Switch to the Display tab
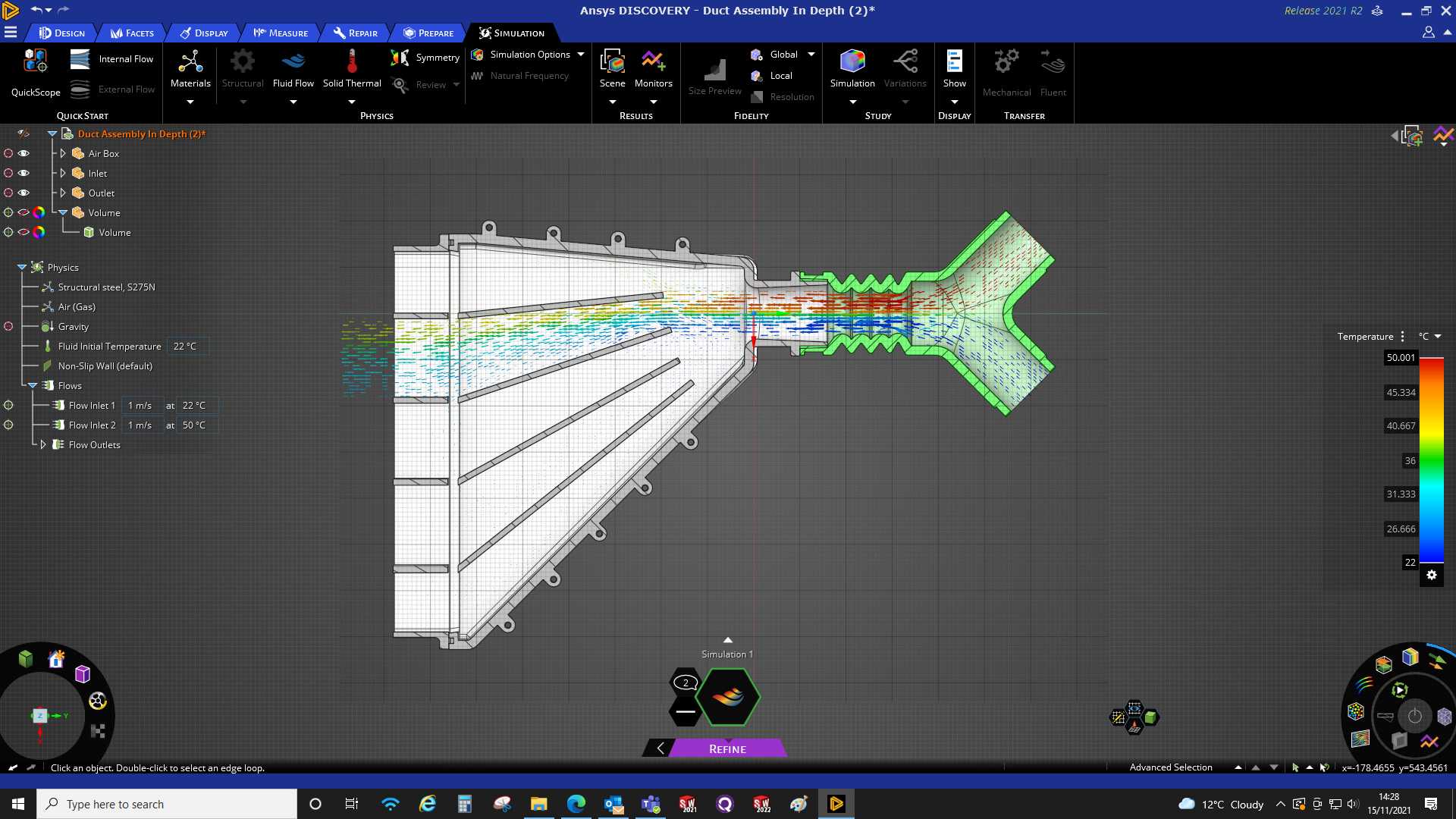 tap(204, 33)
